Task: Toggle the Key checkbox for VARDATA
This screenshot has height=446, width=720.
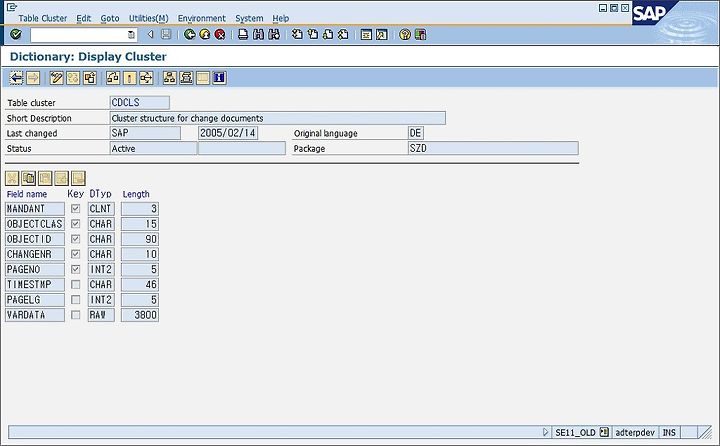Action: (75, 315)
